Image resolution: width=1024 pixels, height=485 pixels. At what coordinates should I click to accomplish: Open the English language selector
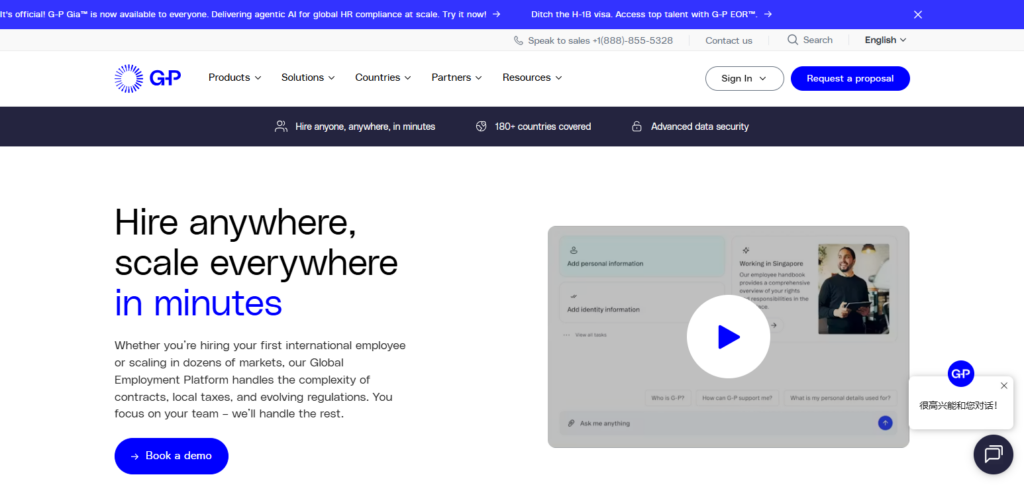pyautogui.click(x=886, y=40)
